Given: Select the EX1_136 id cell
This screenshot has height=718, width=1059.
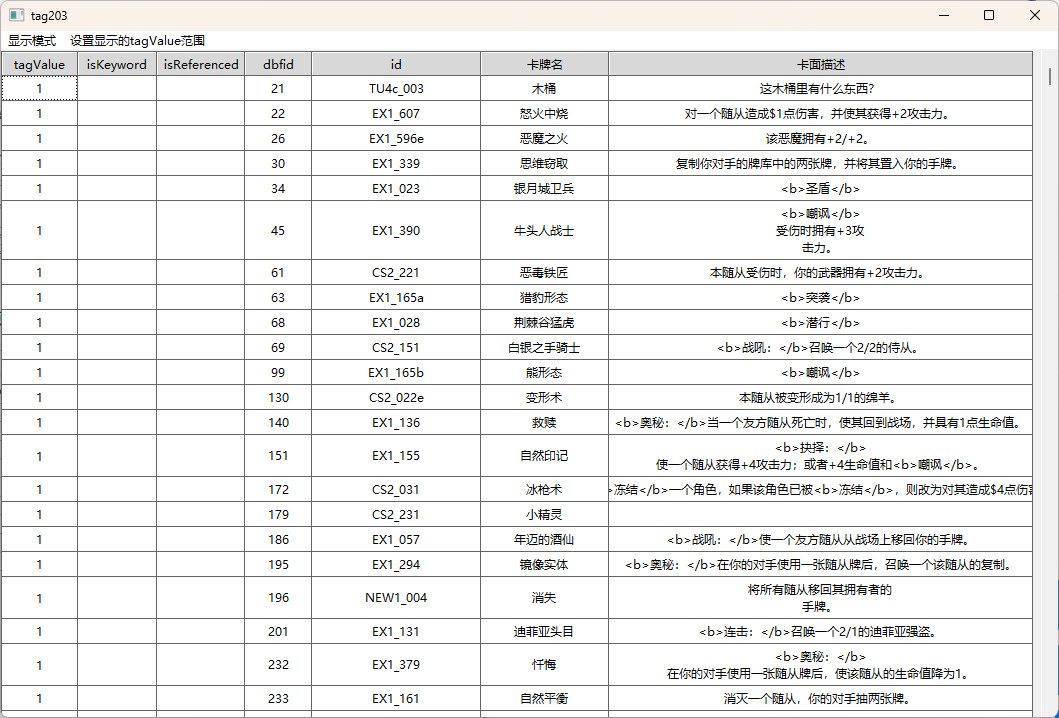Looking at the screenshot, I should (396, 422).
